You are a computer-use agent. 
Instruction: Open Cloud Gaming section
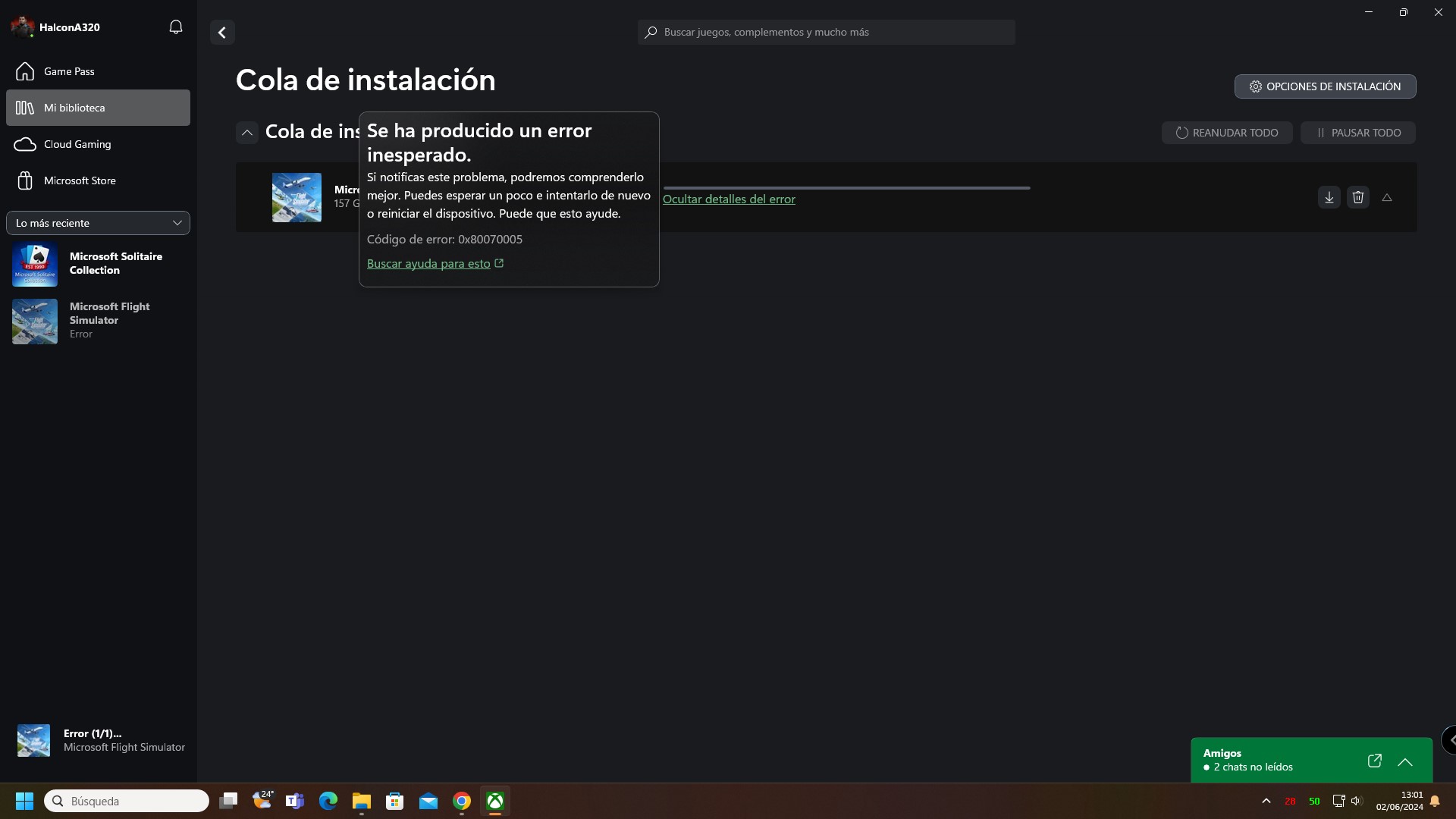tap(98, 144)
